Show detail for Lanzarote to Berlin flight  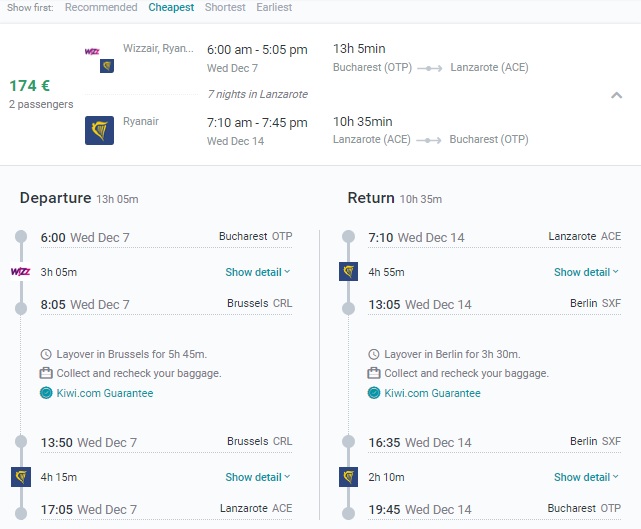(x=586, y=272)
